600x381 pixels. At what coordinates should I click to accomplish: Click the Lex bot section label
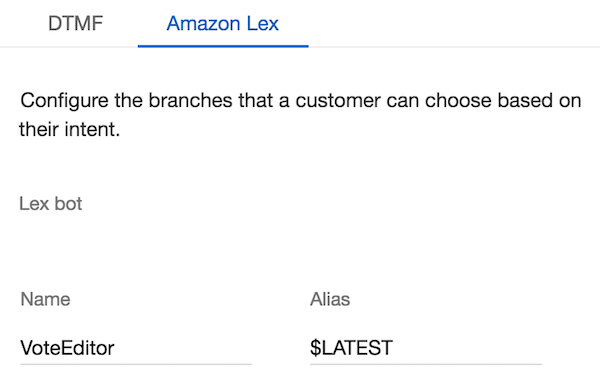(x=51, y=204)
